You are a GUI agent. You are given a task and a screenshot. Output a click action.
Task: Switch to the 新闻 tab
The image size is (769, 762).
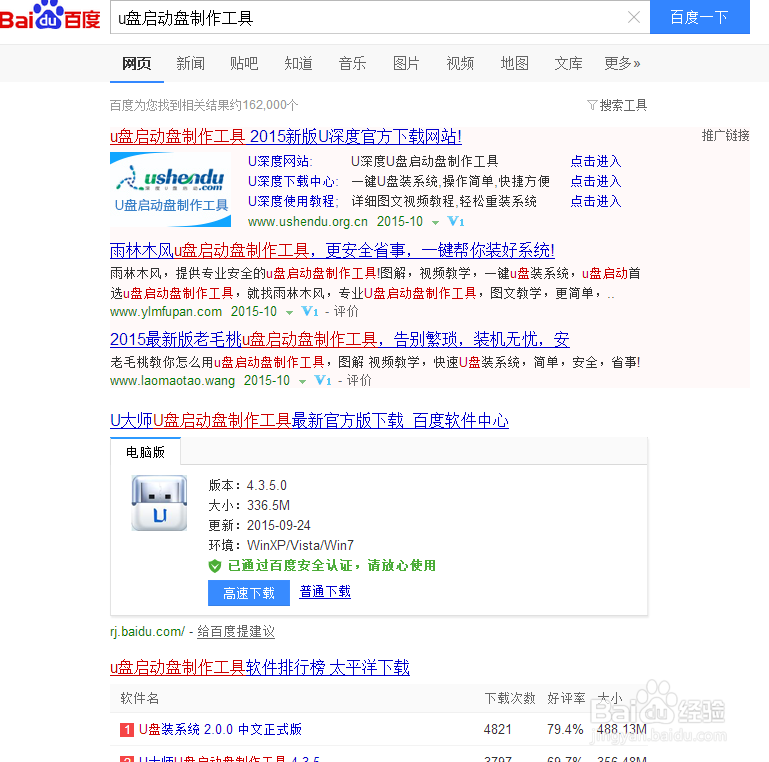click(x=190, y=63)
